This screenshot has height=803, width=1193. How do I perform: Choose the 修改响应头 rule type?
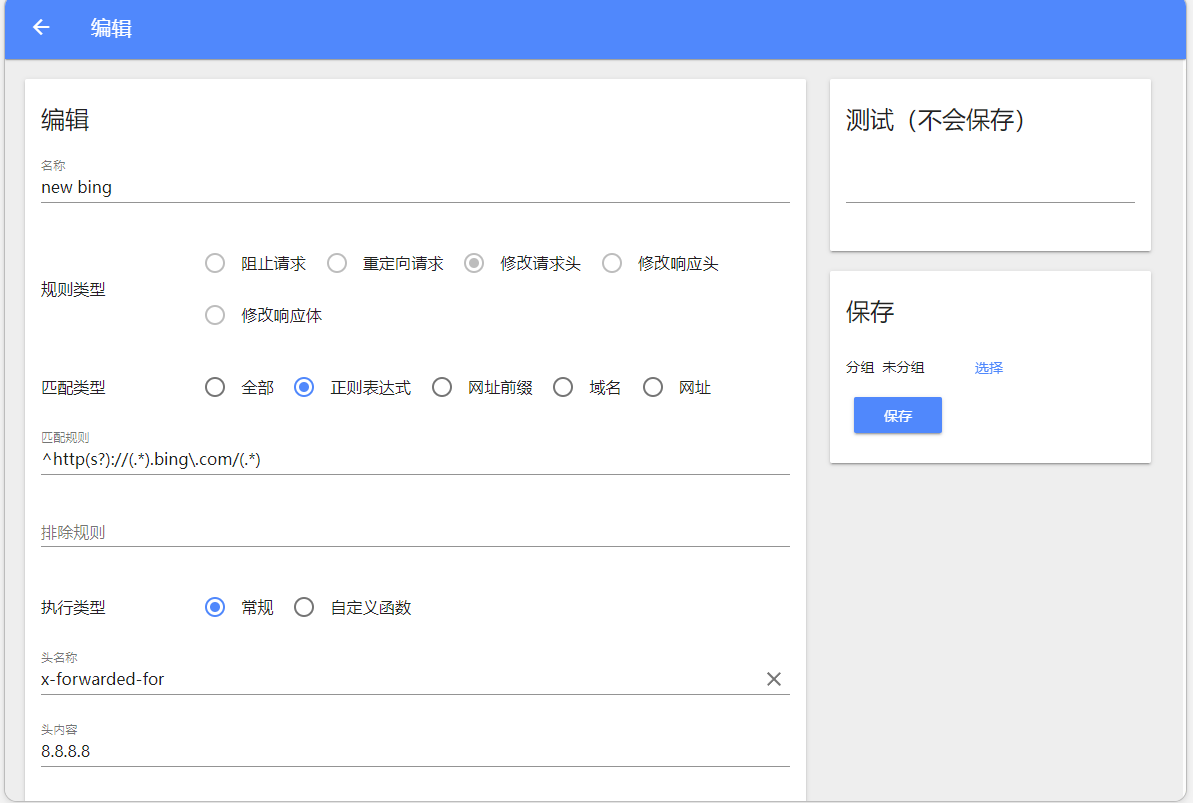tap(611, 263)
